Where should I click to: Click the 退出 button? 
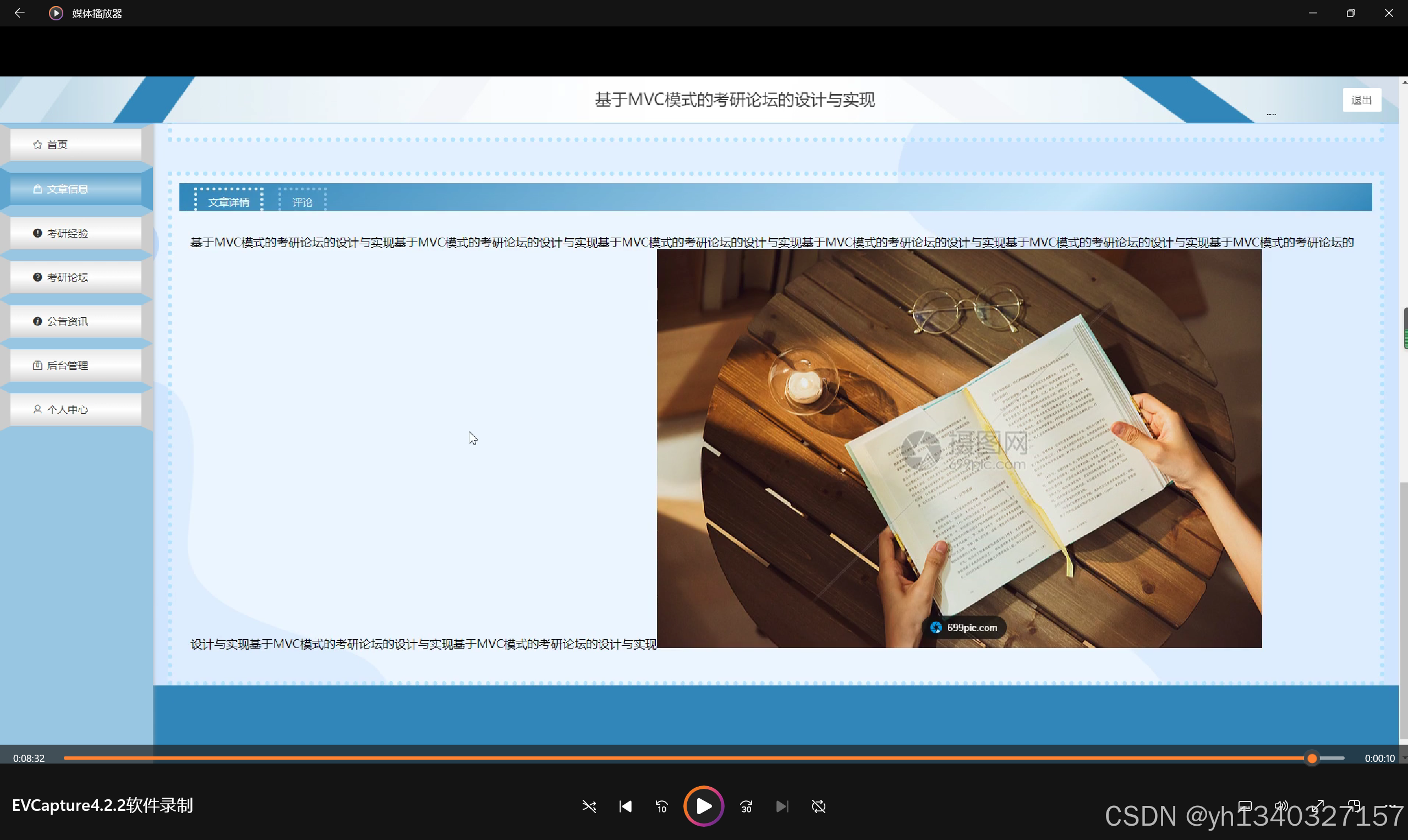click(1361, 100)
